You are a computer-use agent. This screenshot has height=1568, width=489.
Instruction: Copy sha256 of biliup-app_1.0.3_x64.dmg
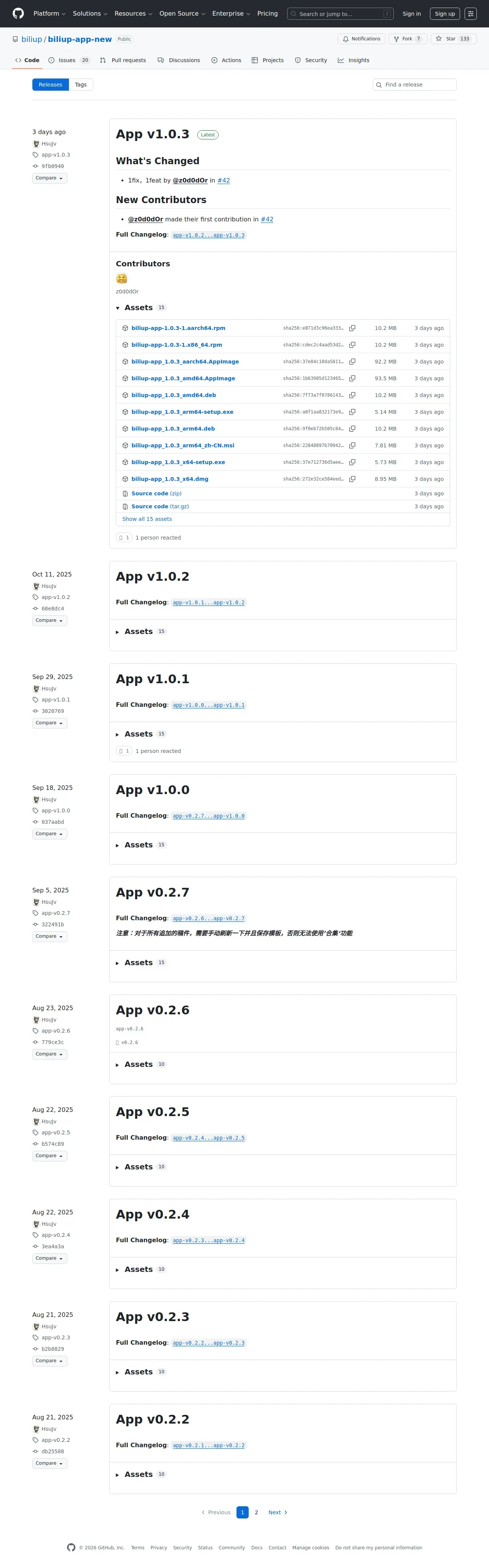pos(352,479)
